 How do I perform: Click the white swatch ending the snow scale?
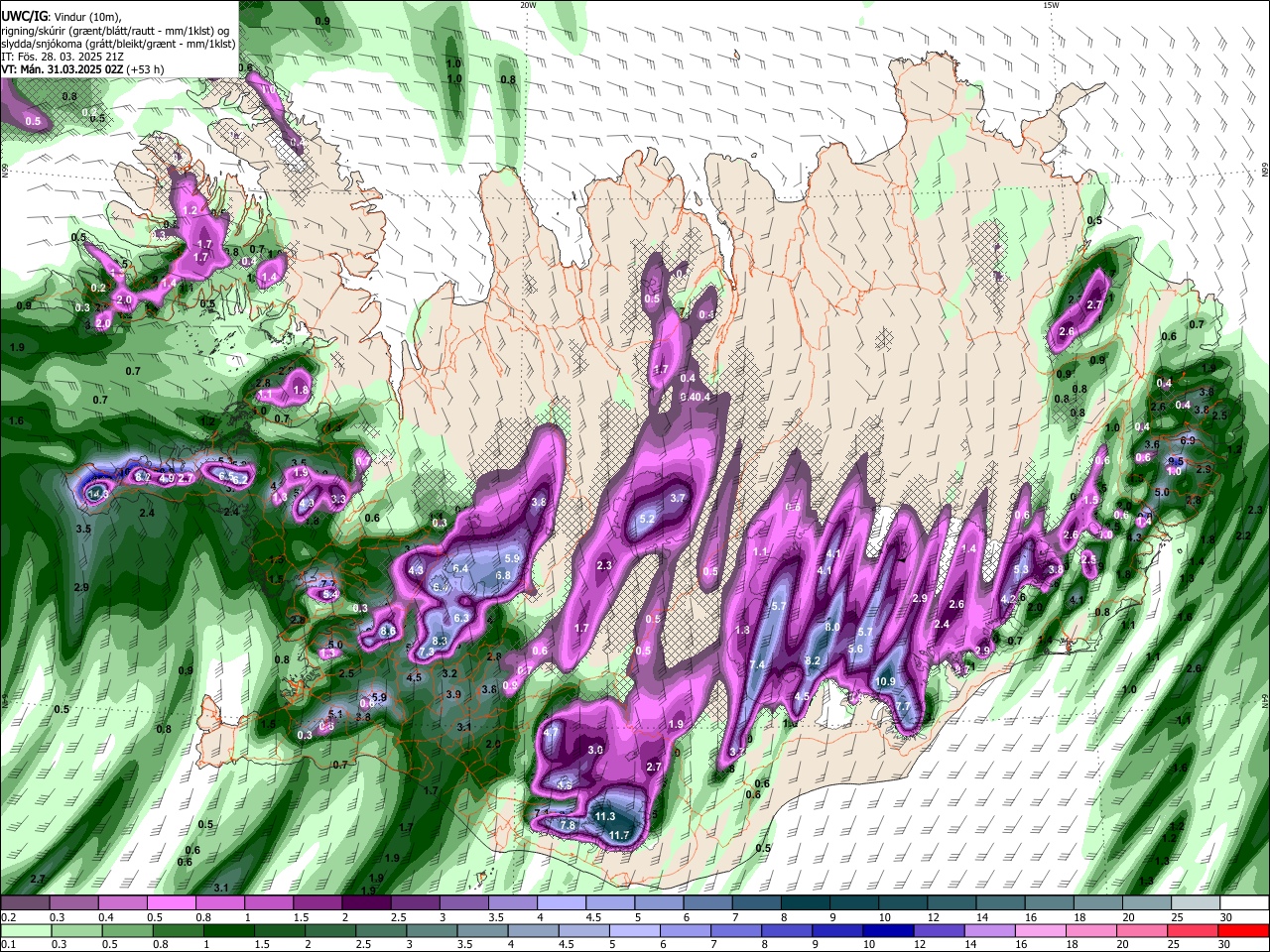[1243, 903]
